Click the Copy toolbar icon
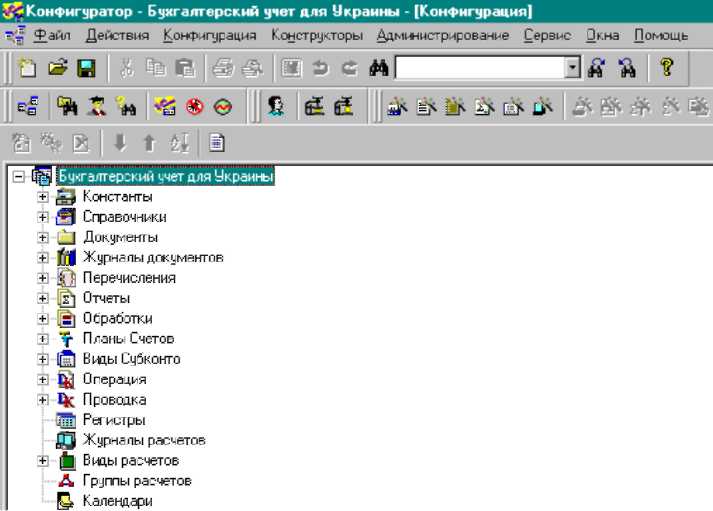 (x=156, y=68)
